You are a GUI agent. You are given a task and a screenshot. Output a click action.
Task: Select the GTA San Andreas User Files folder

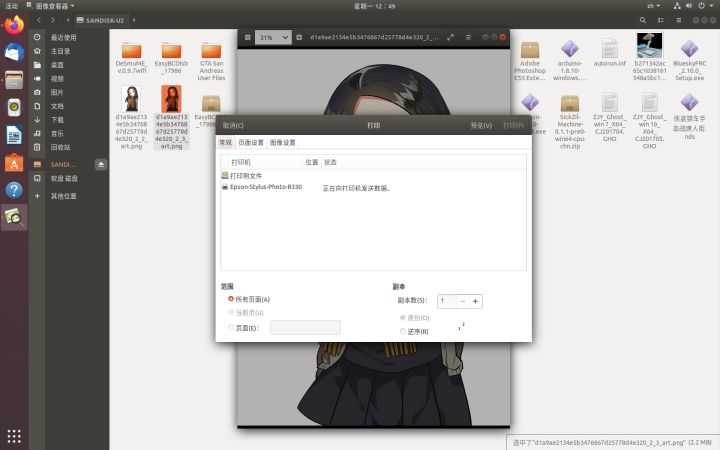click(x=211, y=61)
